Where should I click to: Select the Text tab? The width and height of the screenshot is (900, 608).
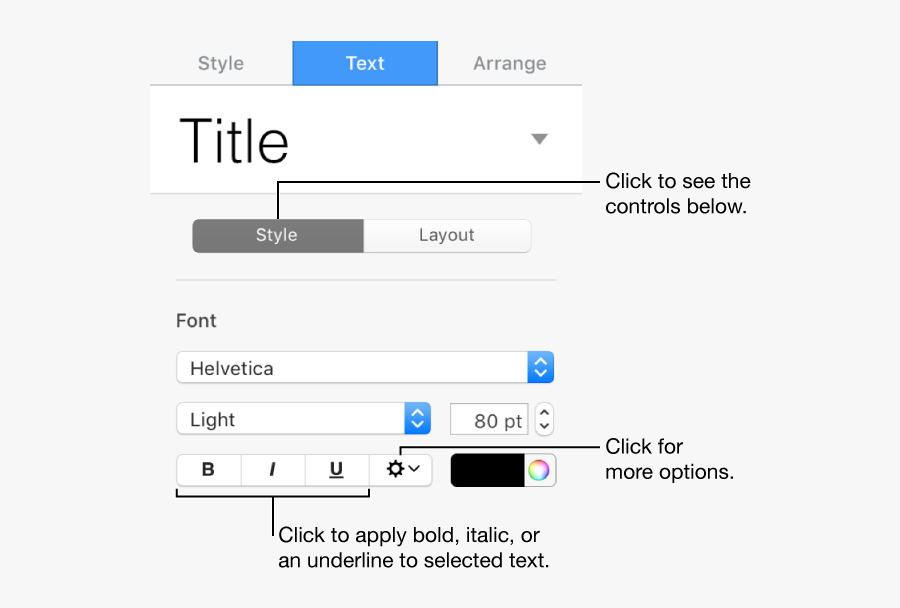pos(365,63)
